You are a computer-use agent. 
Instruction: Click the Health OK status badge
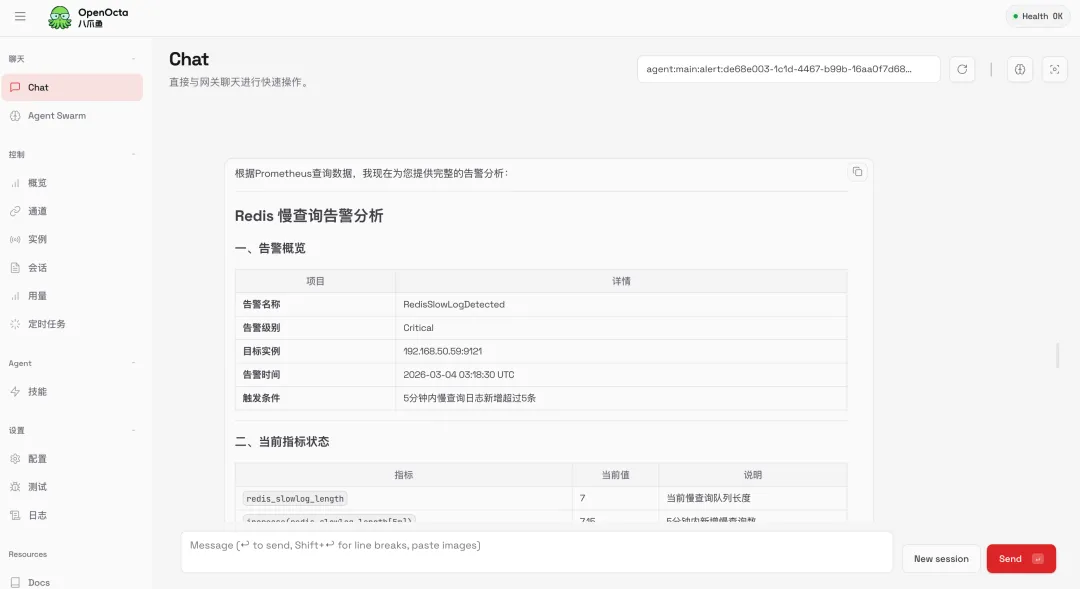point(1036,16)
